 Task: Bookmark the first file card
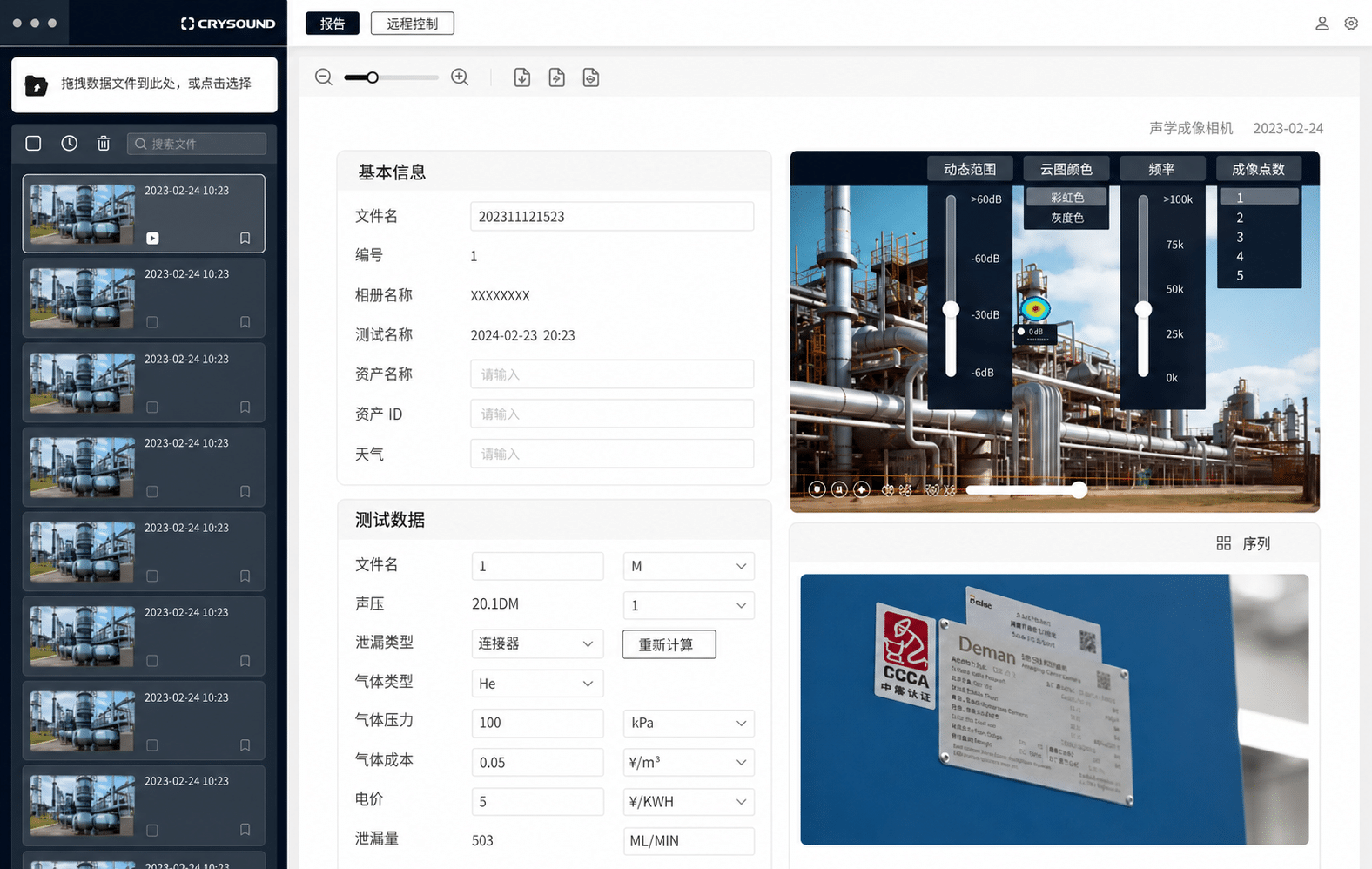coord(245,238)
